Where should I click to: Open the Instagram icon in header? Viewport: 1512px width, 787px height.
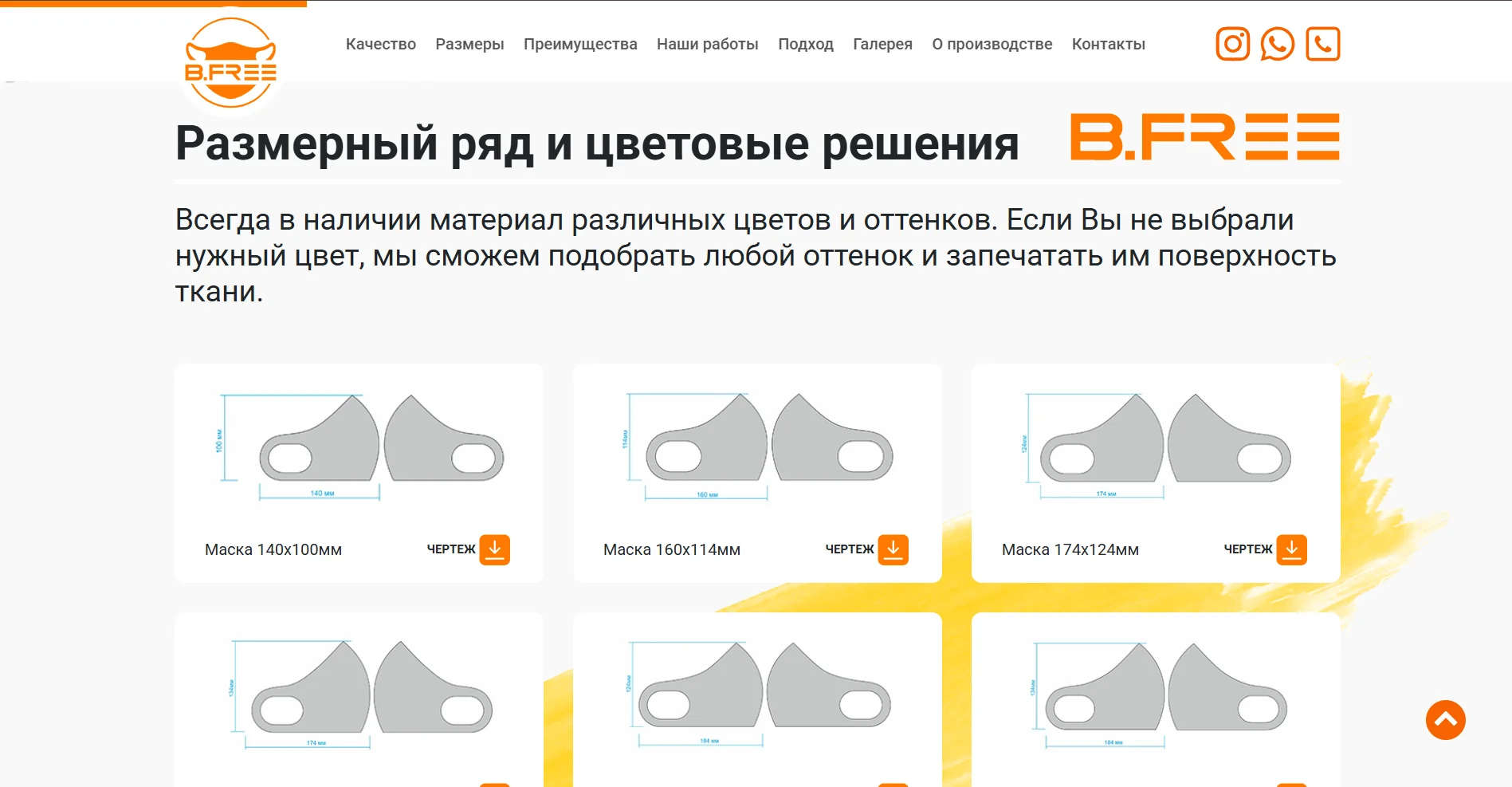pos(1232,44)
